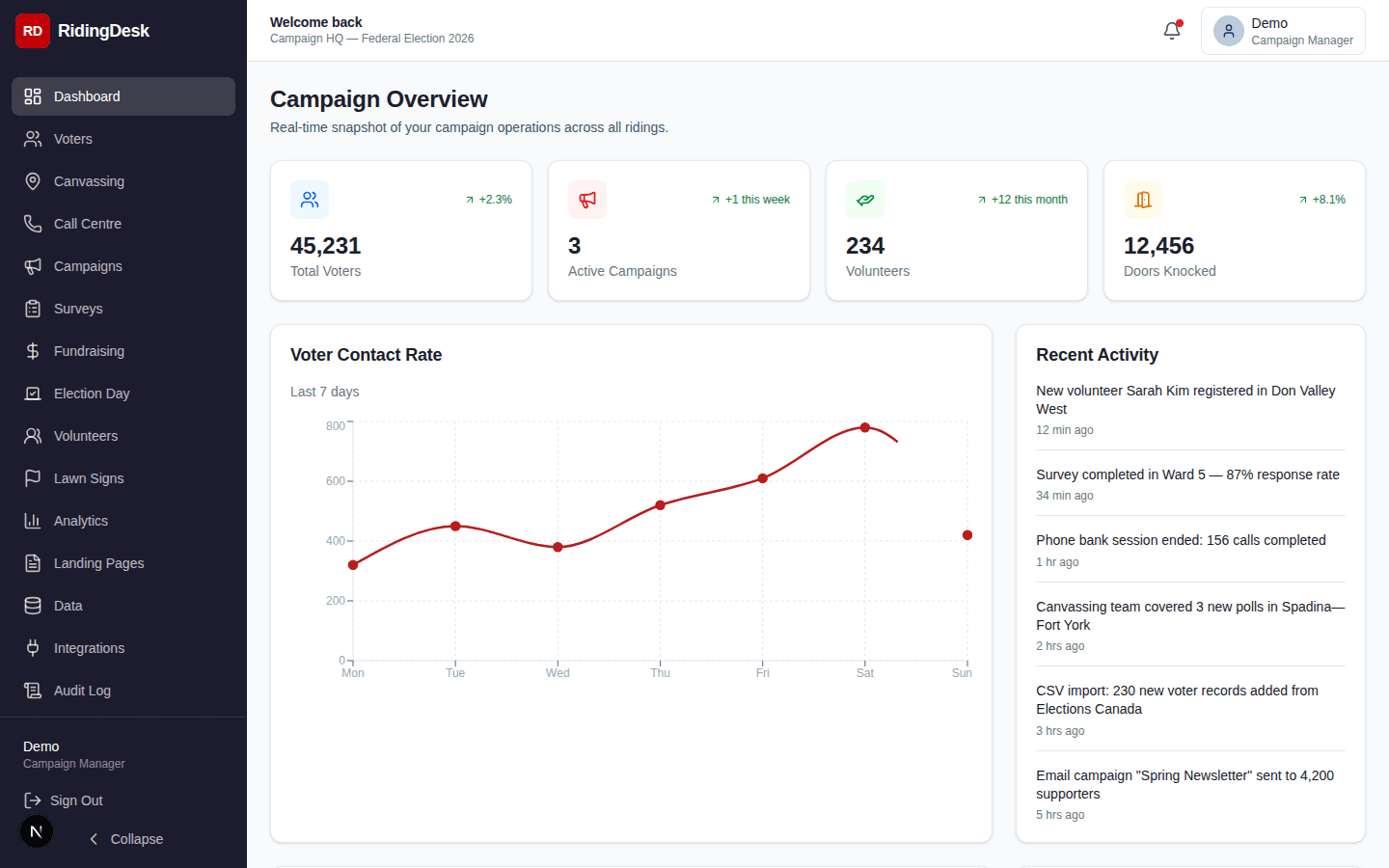Click the Election Day icon in the sidebar

32,393
